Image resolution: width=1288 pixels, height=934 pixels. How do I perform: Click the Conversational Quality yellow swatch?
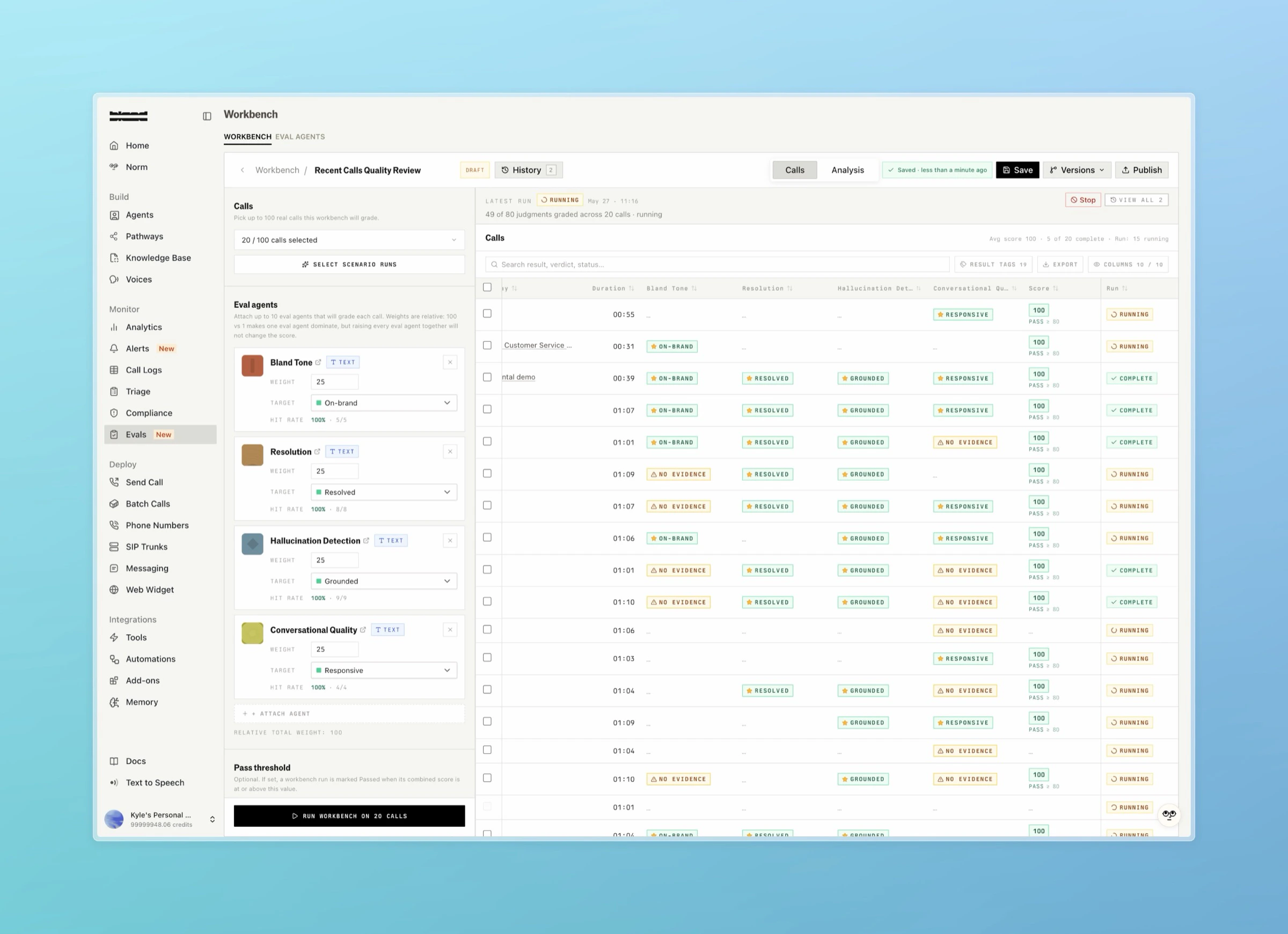252,633
